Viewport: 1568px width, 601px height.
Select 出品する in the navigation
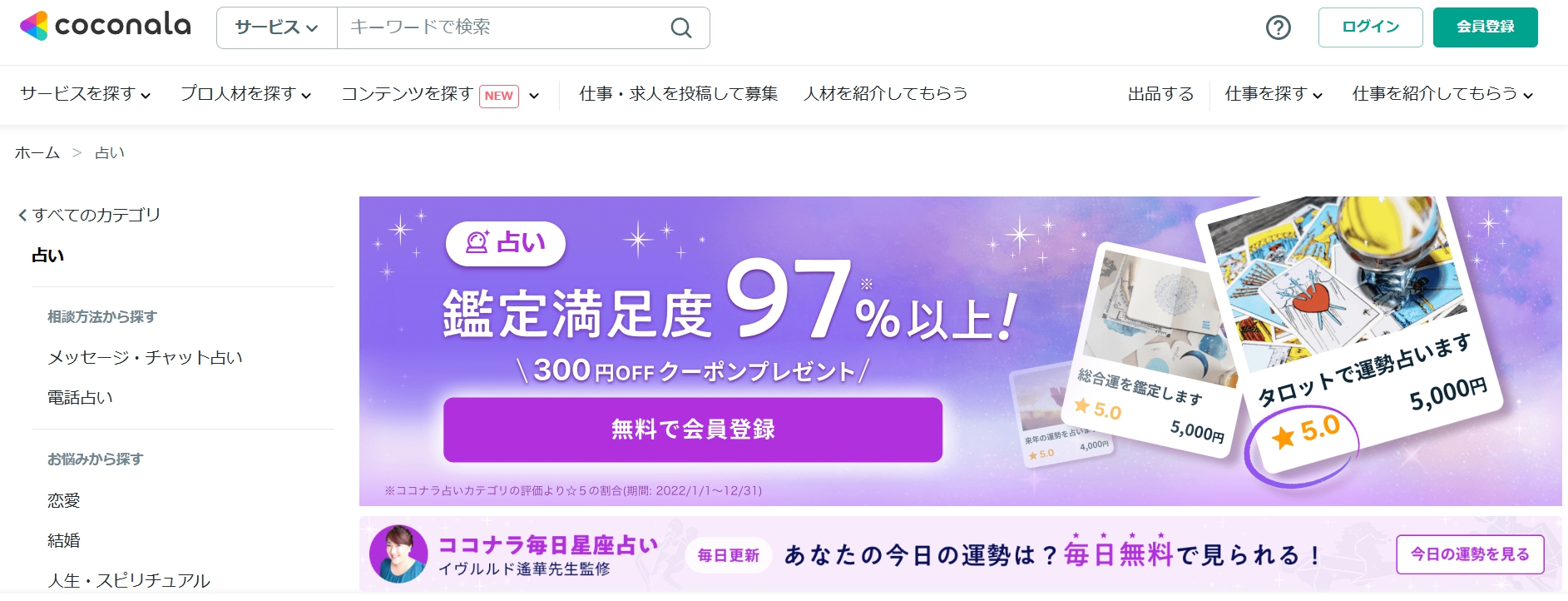1160,94
